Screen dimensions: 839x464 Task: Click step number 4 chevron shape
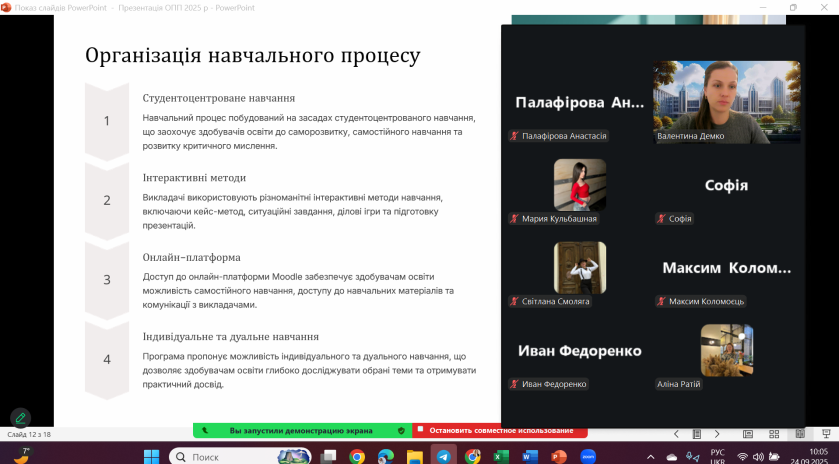[106, 360]
